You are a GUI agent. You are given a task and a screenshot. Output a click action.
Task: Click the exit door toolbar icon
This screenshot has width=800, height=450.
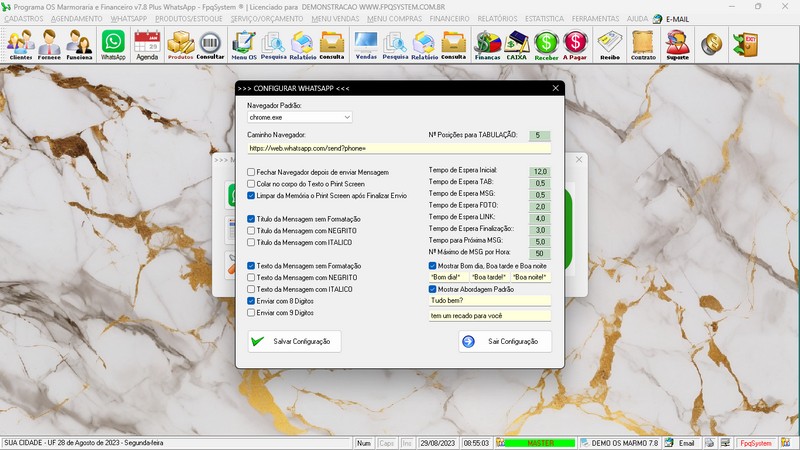745,44
